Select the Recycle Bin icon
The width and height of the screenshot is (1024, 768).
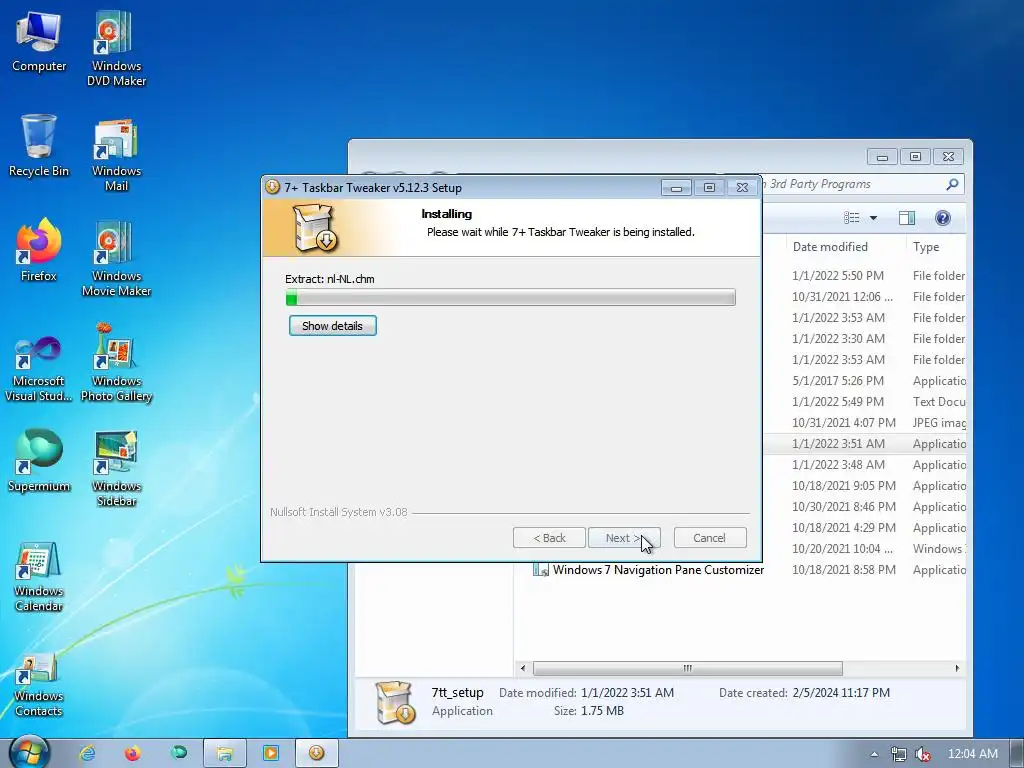coord(39,146)
